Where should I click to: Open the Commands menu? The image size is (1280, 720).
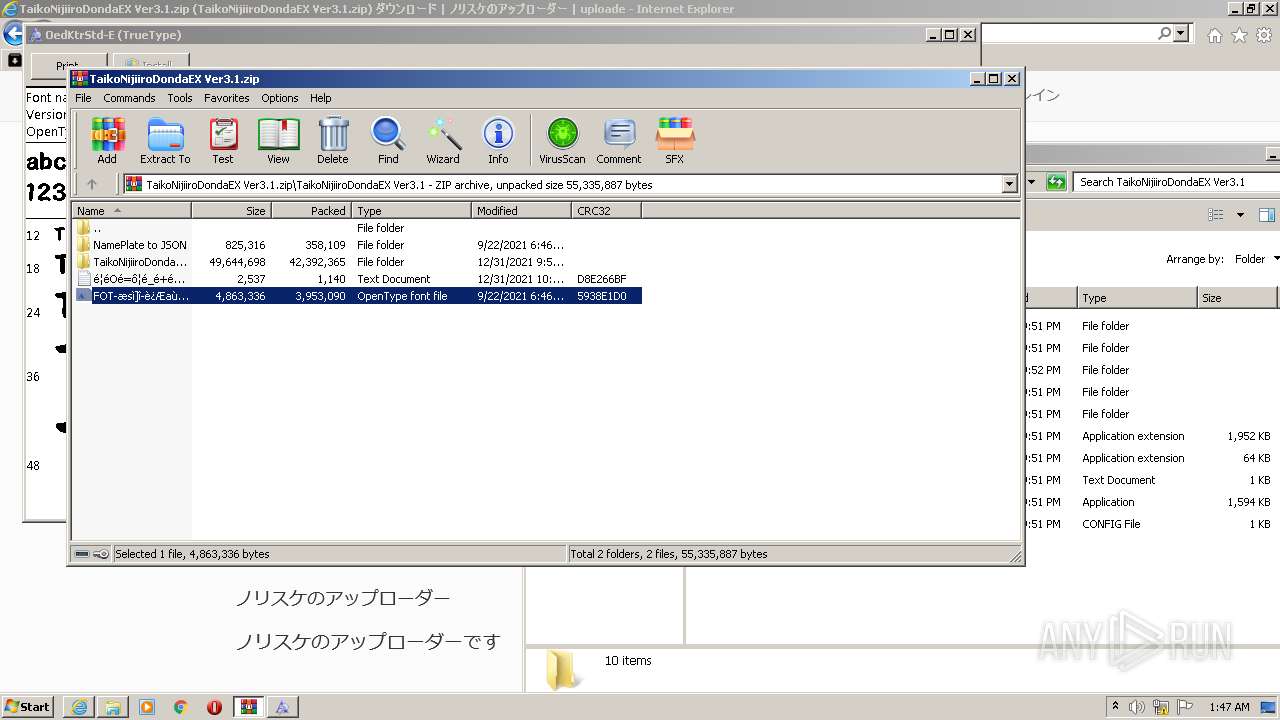click(129, 98)
